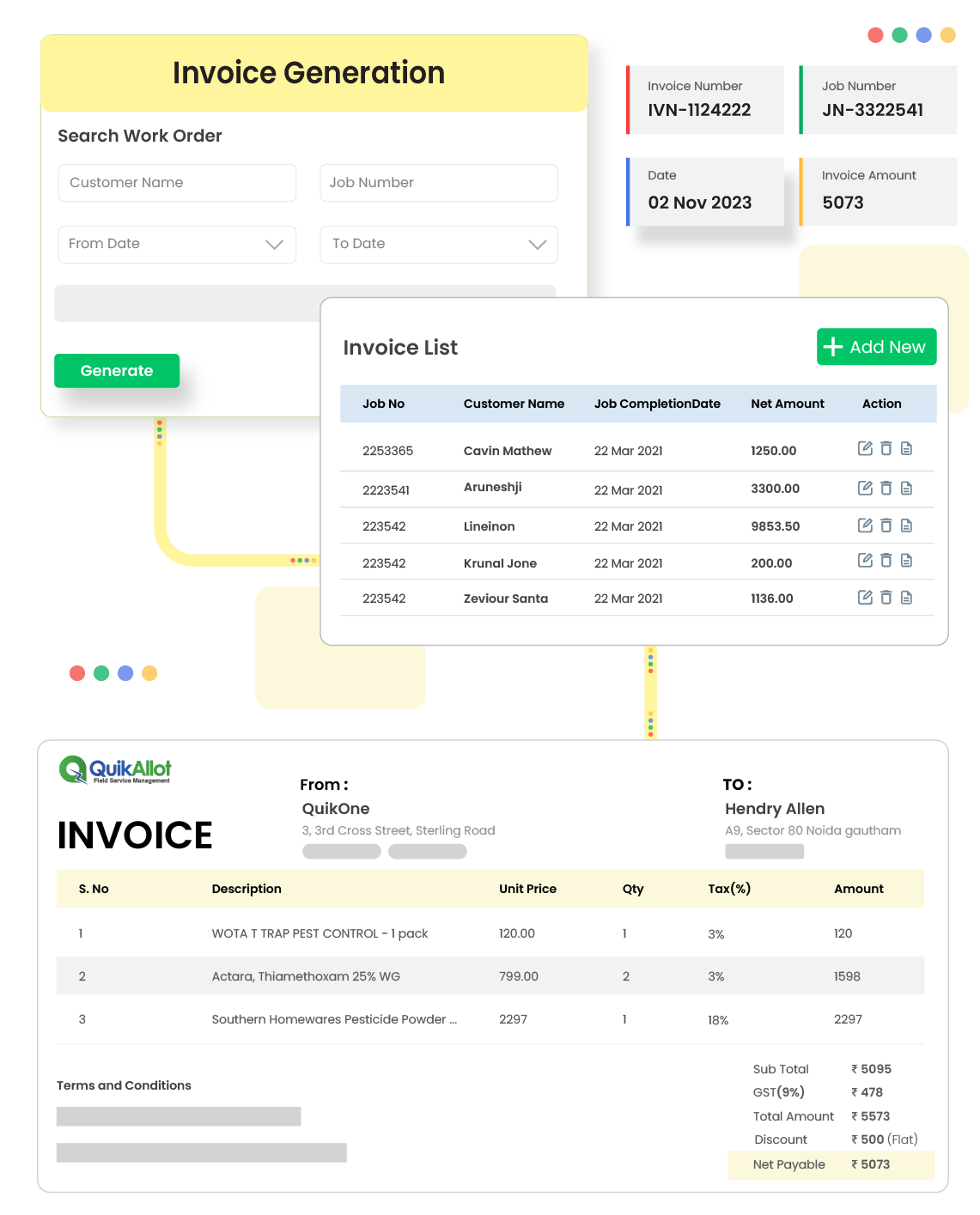View document for the Lineinon invoice
The width and height of the screenshot is (980, 1215).
(x=906, y=524)
